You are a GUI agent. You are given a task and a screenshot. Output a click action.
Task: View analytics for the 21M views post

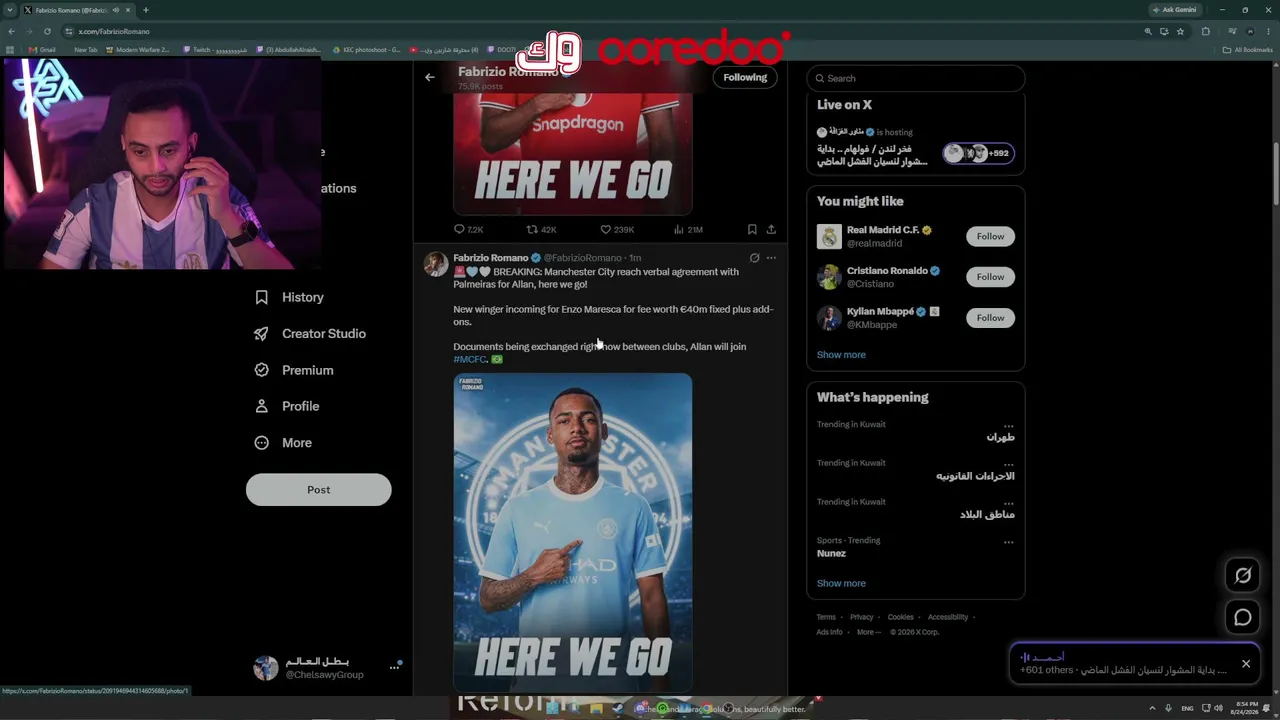[x=688, y=229]
